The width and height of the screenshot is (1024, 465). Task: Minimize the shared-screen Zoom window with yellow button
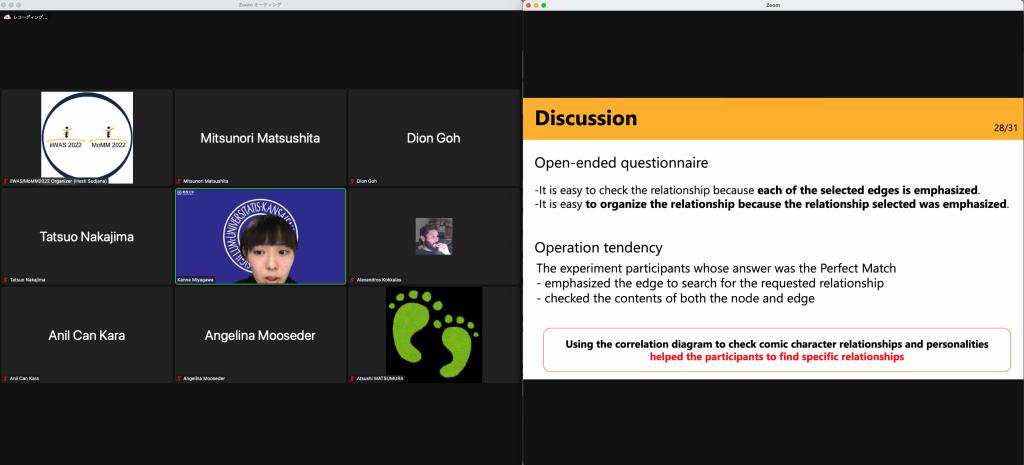coord(537,5)
